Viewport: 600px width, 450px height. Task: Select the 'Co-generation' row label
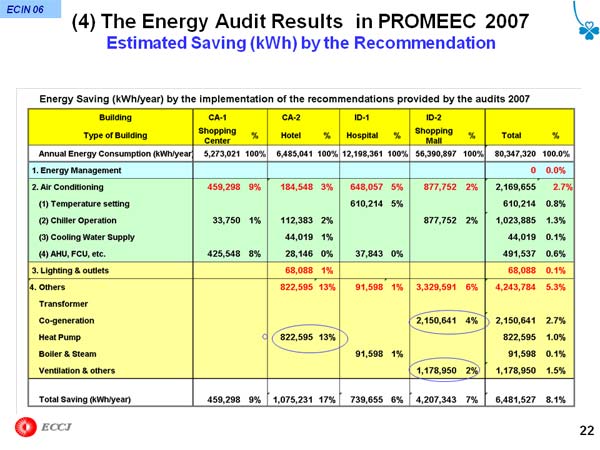click(x=67, y=321)
